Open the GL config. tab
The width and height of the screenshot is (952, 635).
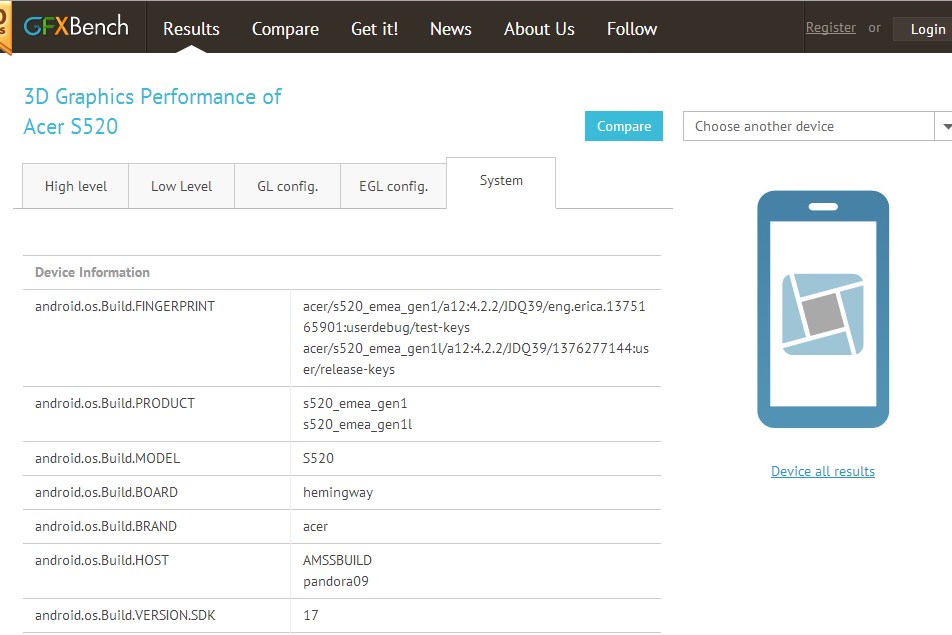point(287,186)
